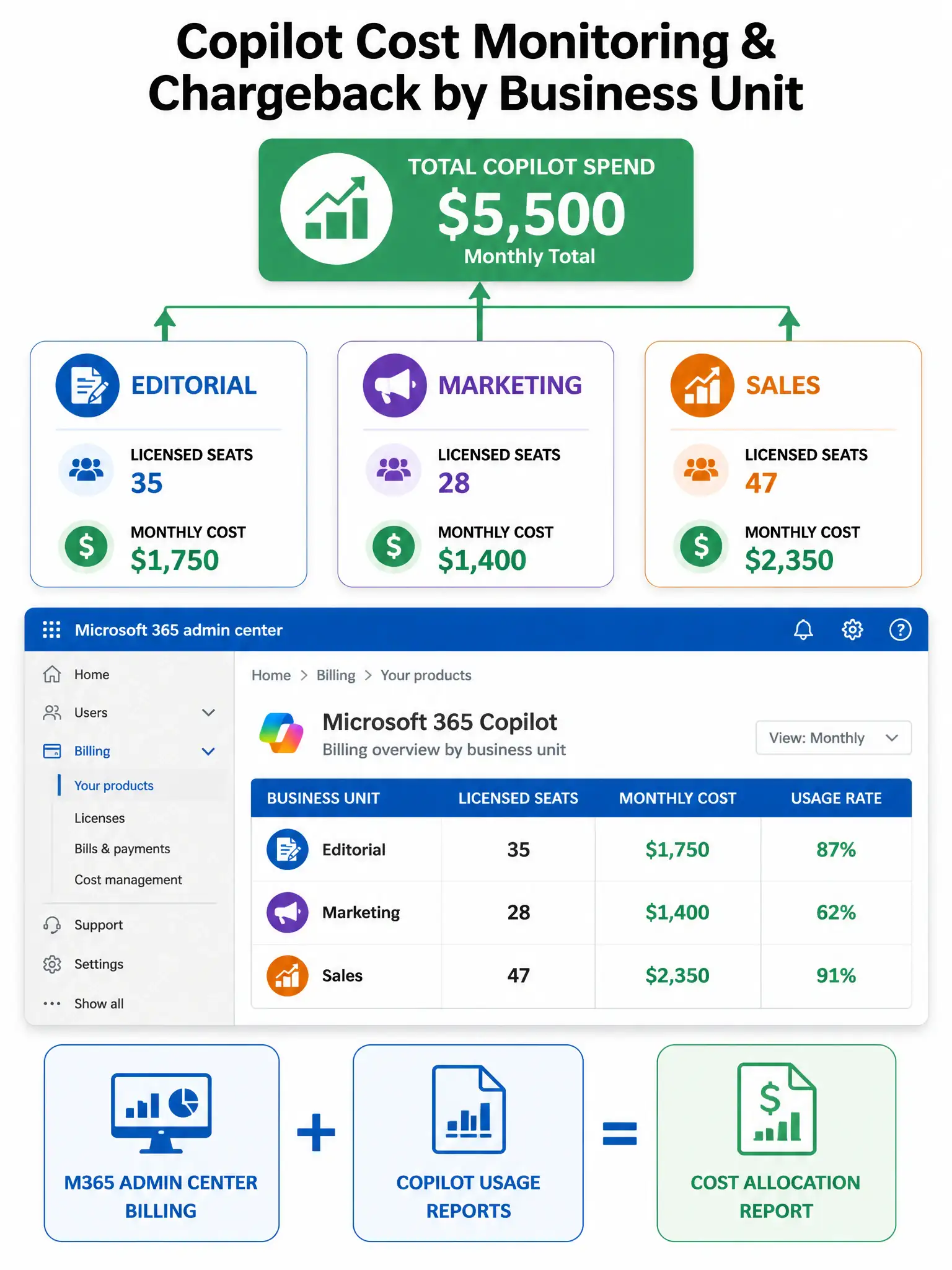Click the Users people icon in the sidebar
The image size is (952, 1270).
[52, 713]
